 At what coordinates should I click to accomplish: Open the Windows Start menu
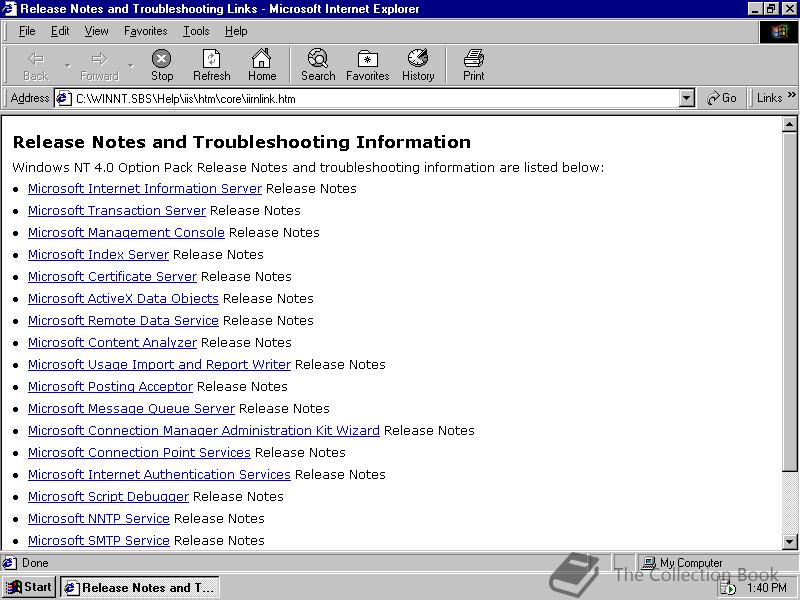30,587
